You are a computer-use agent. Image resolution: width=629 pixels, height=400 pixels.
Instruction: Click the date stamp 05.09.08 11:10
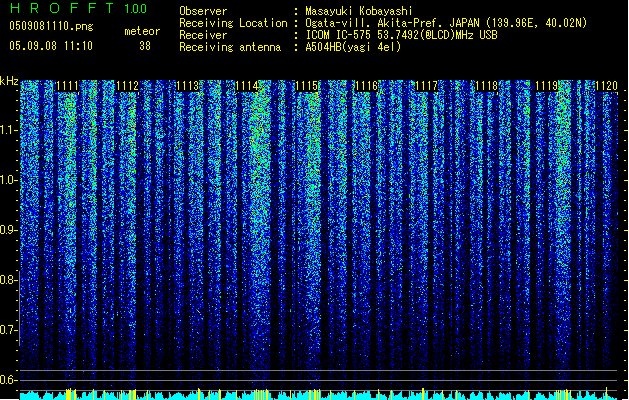[51, 46]
